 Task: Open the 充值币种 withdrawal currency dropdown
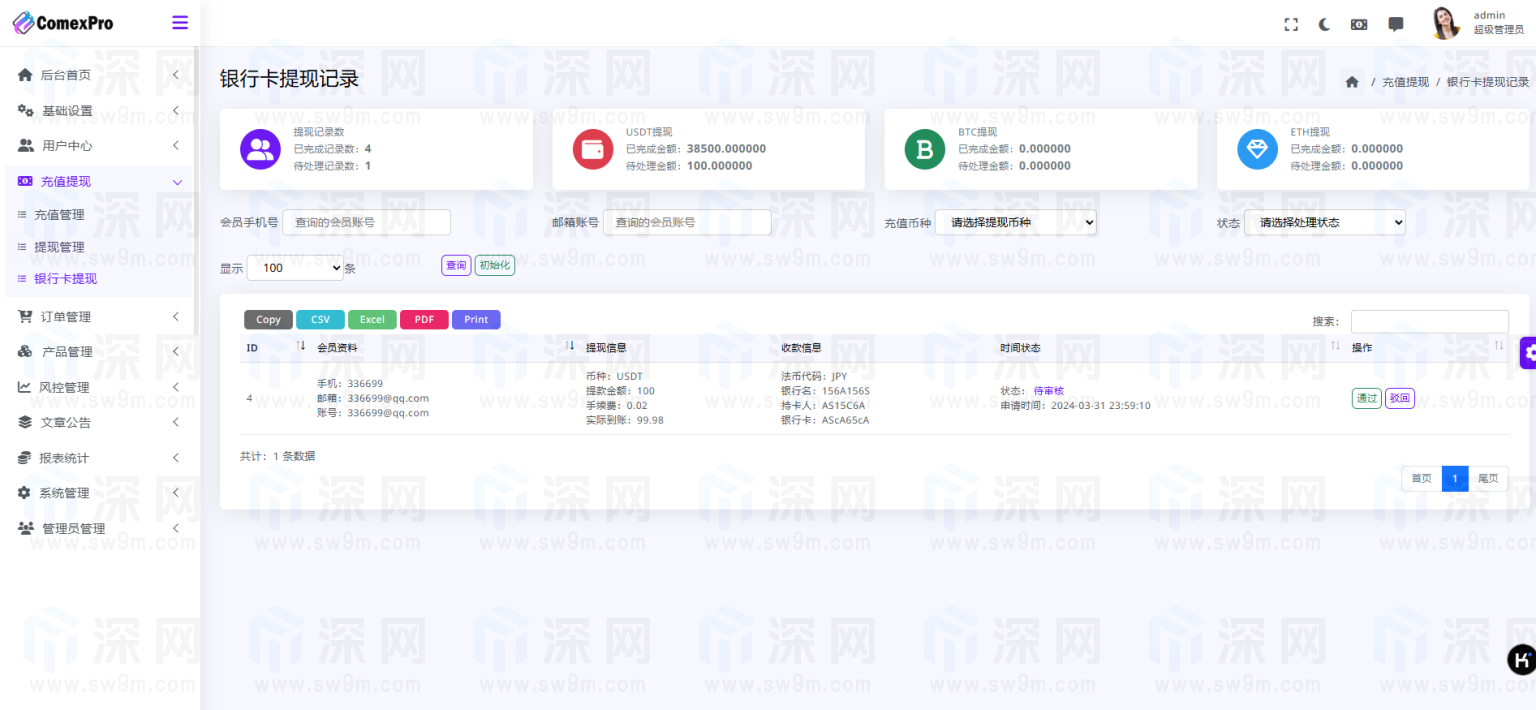[x=1015, y=222]
